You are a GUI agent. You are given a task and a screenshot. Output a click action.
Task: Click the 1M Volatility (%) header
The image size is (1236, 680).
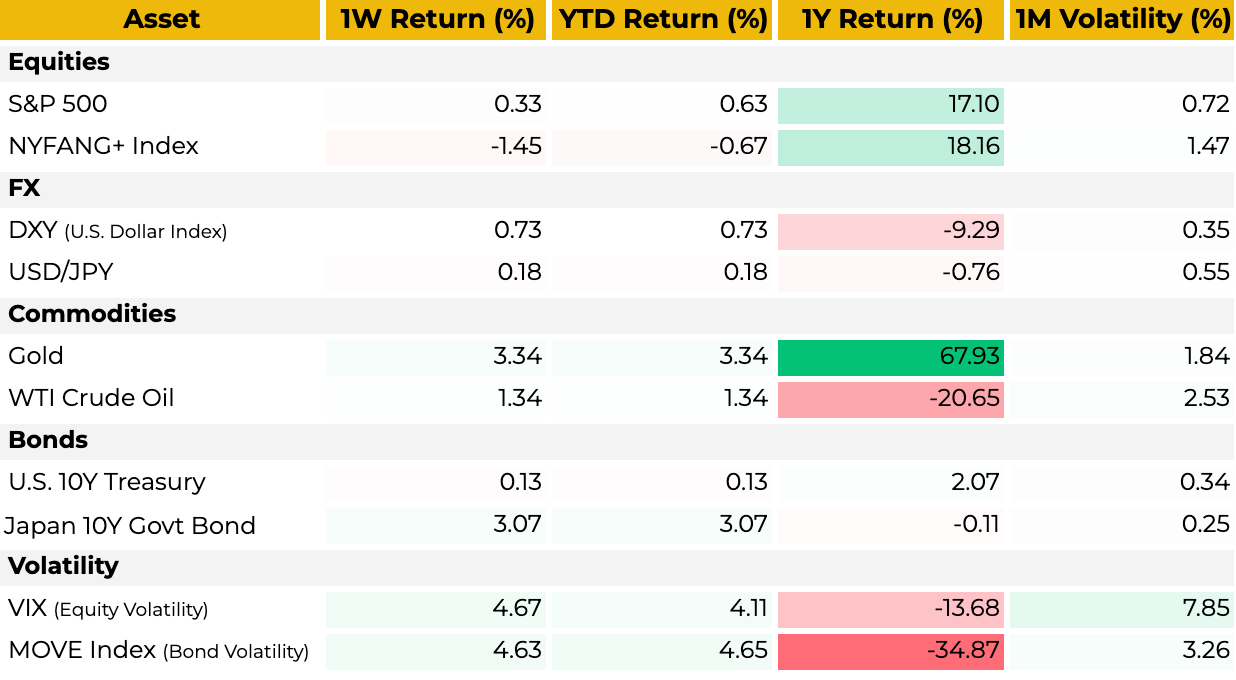click(1121, 19)
